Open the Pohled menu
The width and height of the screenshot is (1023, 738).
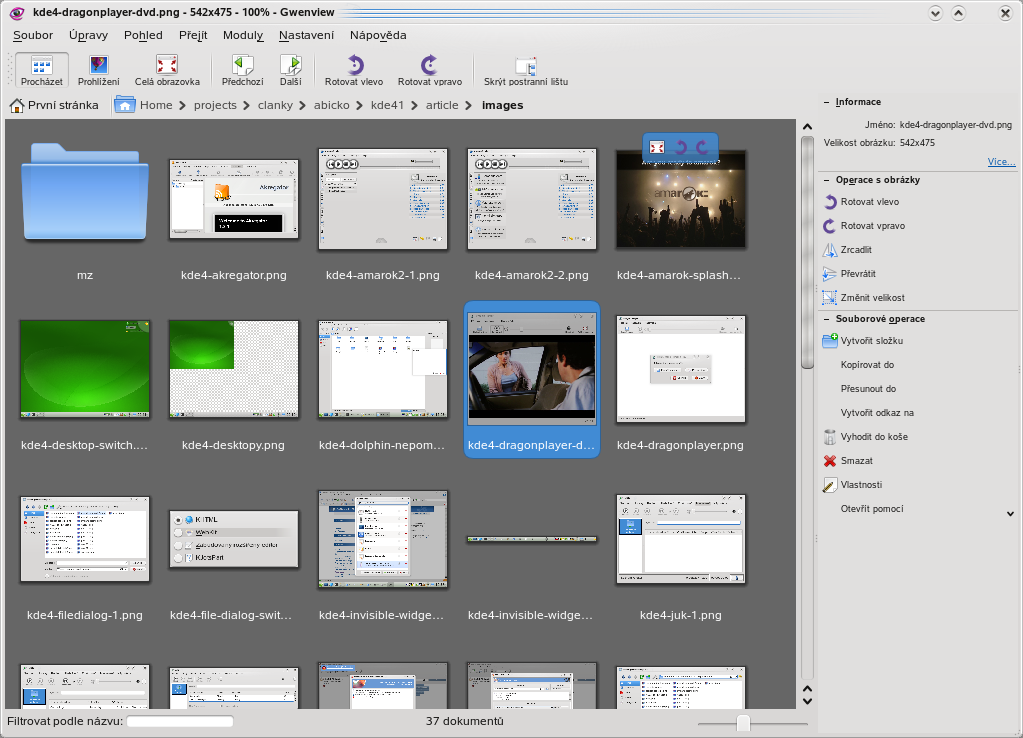[144, 35]
